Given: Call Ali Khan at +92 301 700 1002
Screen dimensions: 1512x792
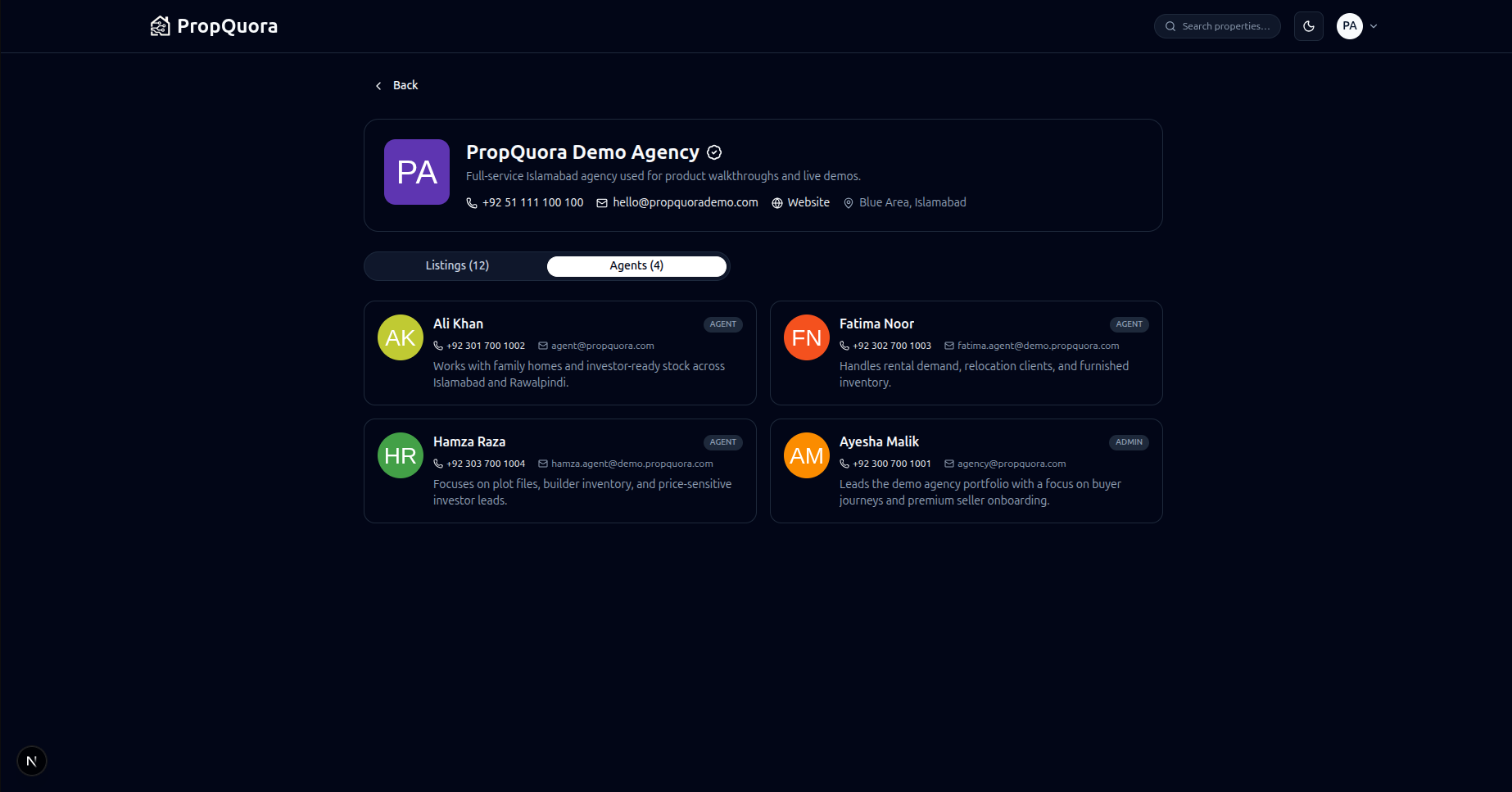Looking at the screenshot, I should (486, 346).
